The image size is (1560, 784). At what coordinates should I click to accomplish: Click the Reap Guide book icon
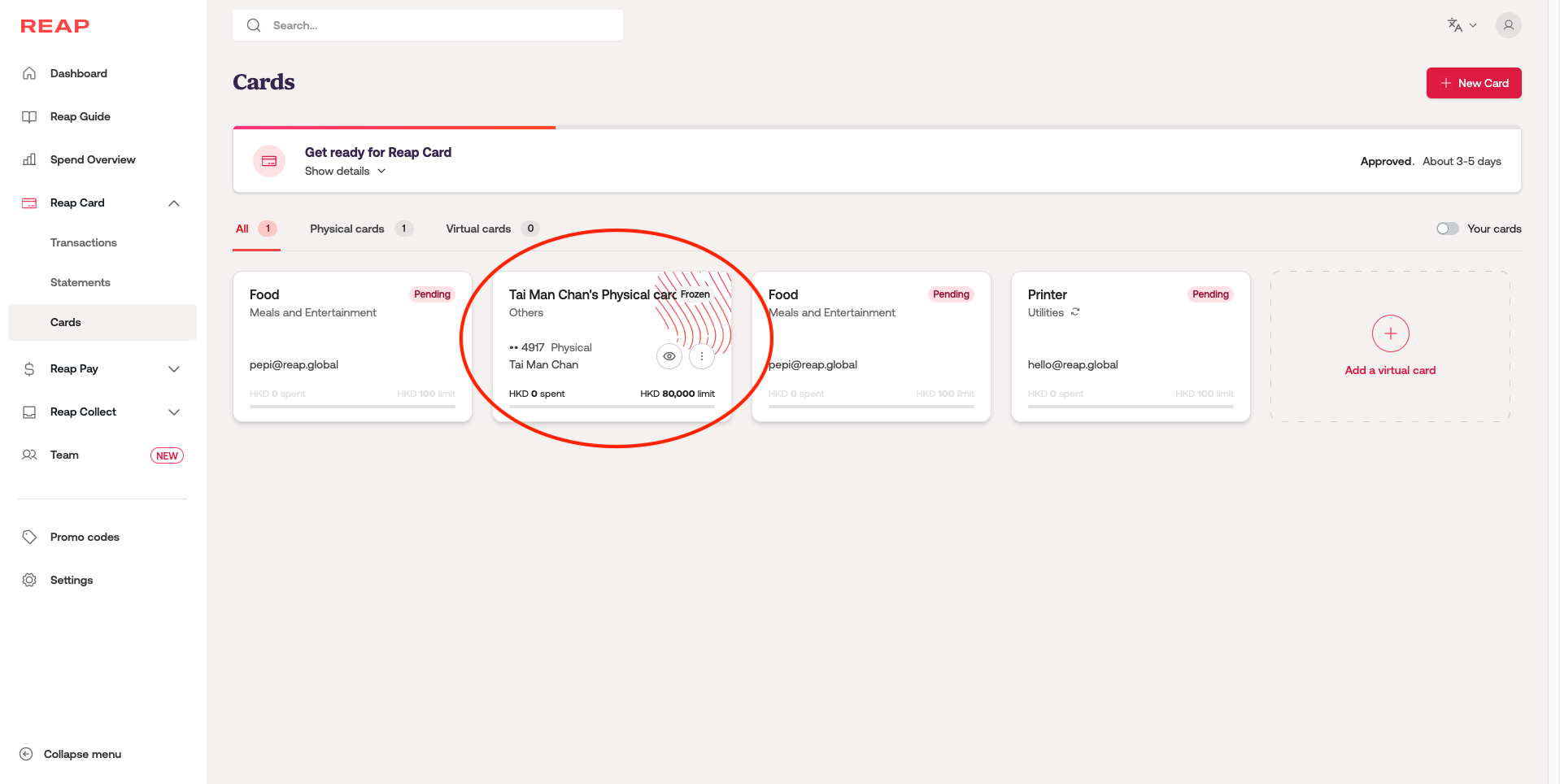pyautogui.click(x=29, y=116)
